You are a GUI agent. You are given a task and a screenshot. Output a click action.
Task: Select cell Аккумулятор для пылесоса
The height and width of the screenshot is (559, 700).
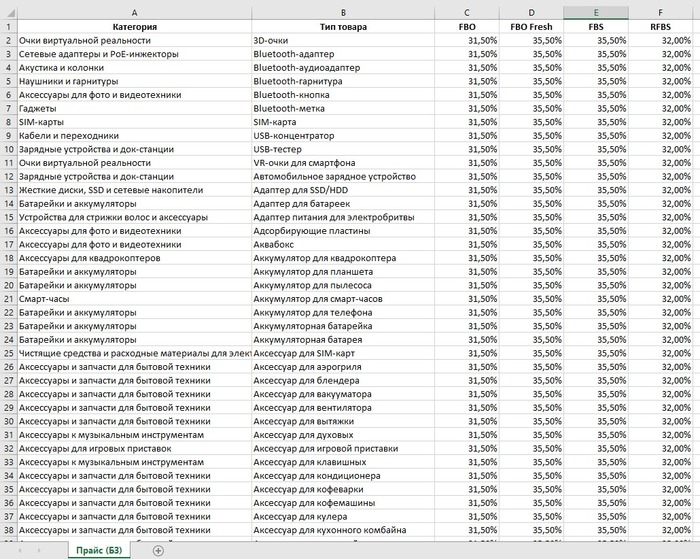pos(343,285)
